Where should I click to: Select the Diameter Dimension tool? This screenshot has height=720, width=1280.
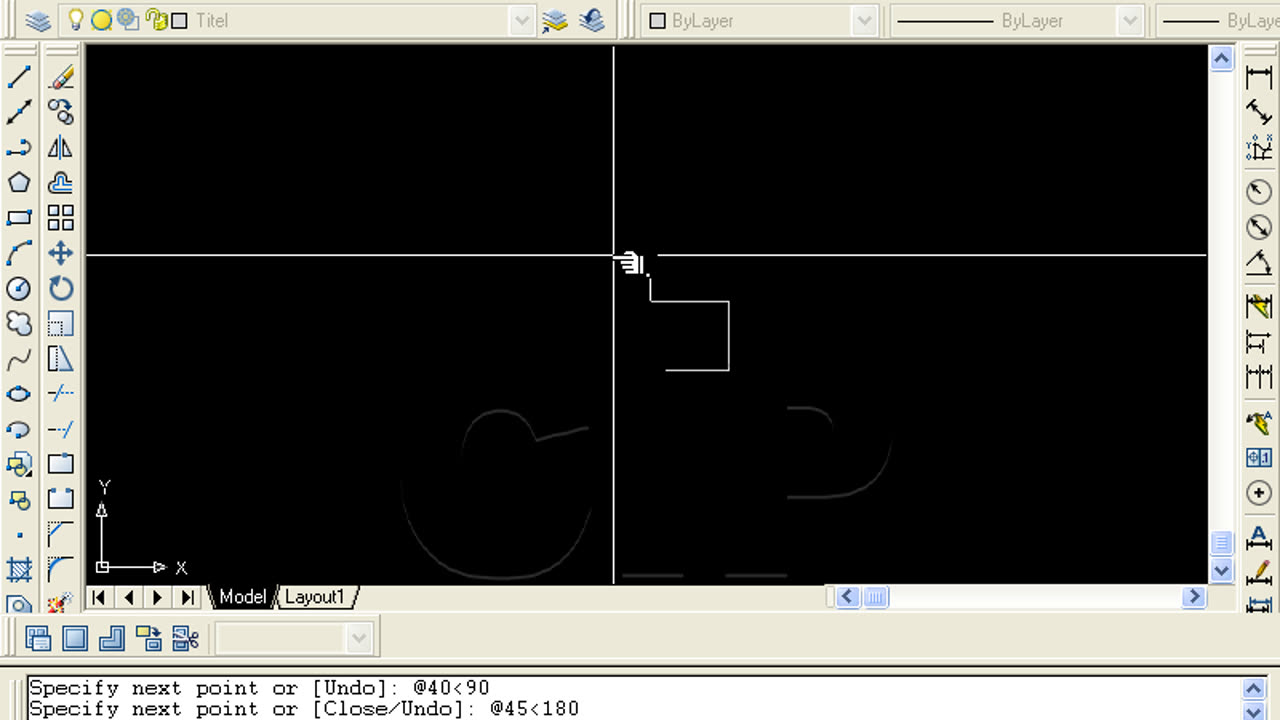(1259, 227)
